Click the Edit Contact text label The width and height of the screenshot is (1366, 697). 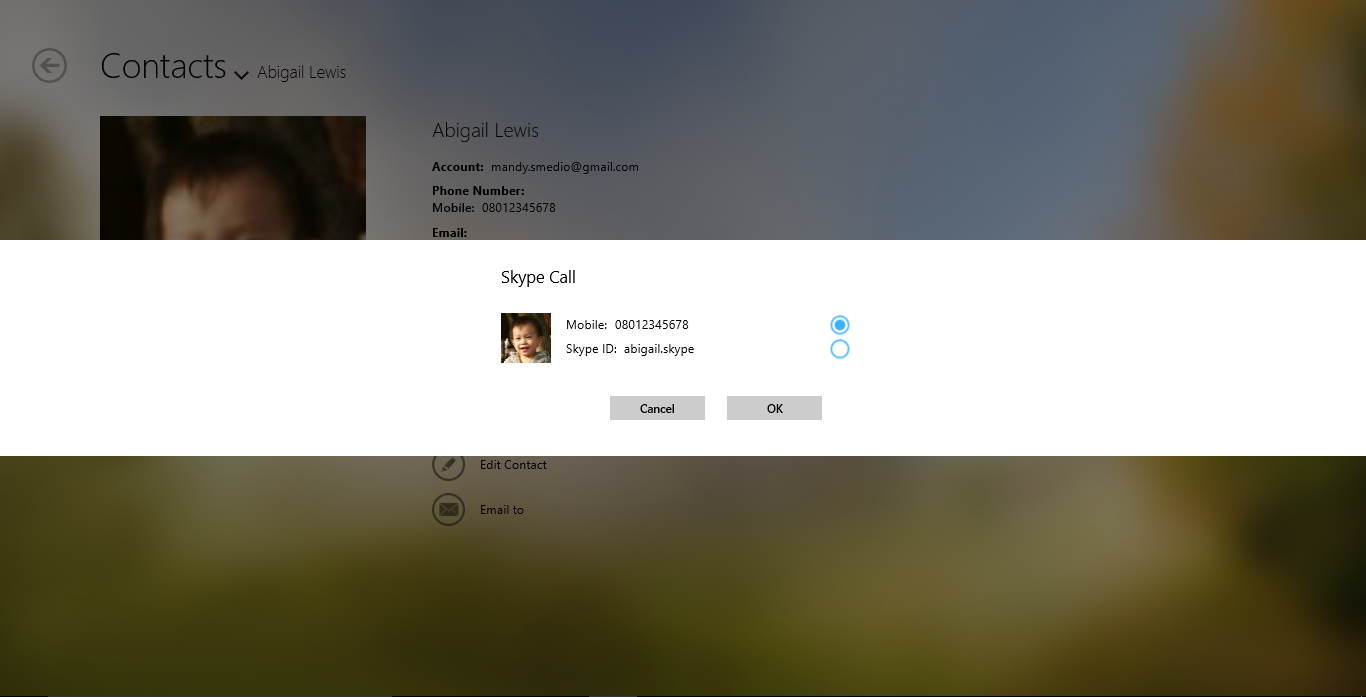(x=513, y=465)
